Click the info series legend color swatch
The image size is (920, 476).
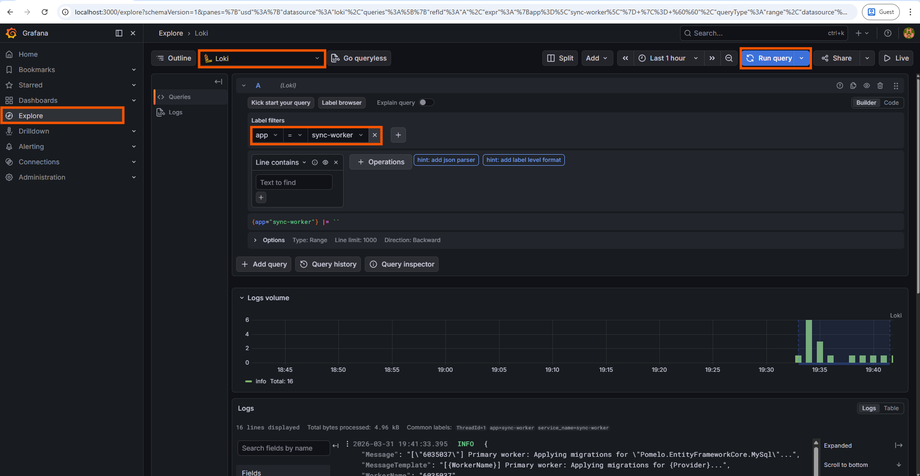click(249, 381)
